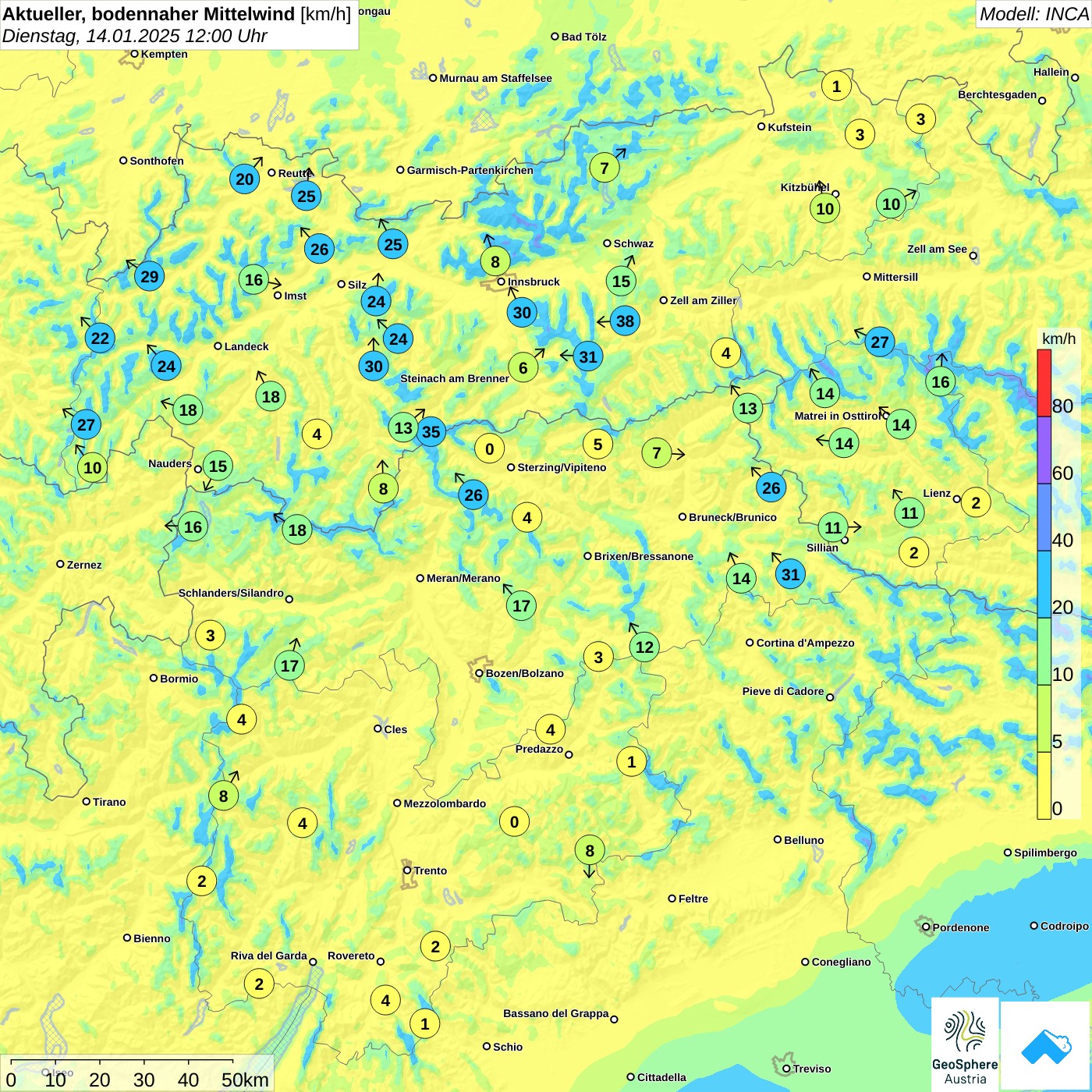Screen dimensions: 1092x1092
Task: Click the 'Aktueller, bodennaher Mittelwind' title
Action: tap(149, 14)
